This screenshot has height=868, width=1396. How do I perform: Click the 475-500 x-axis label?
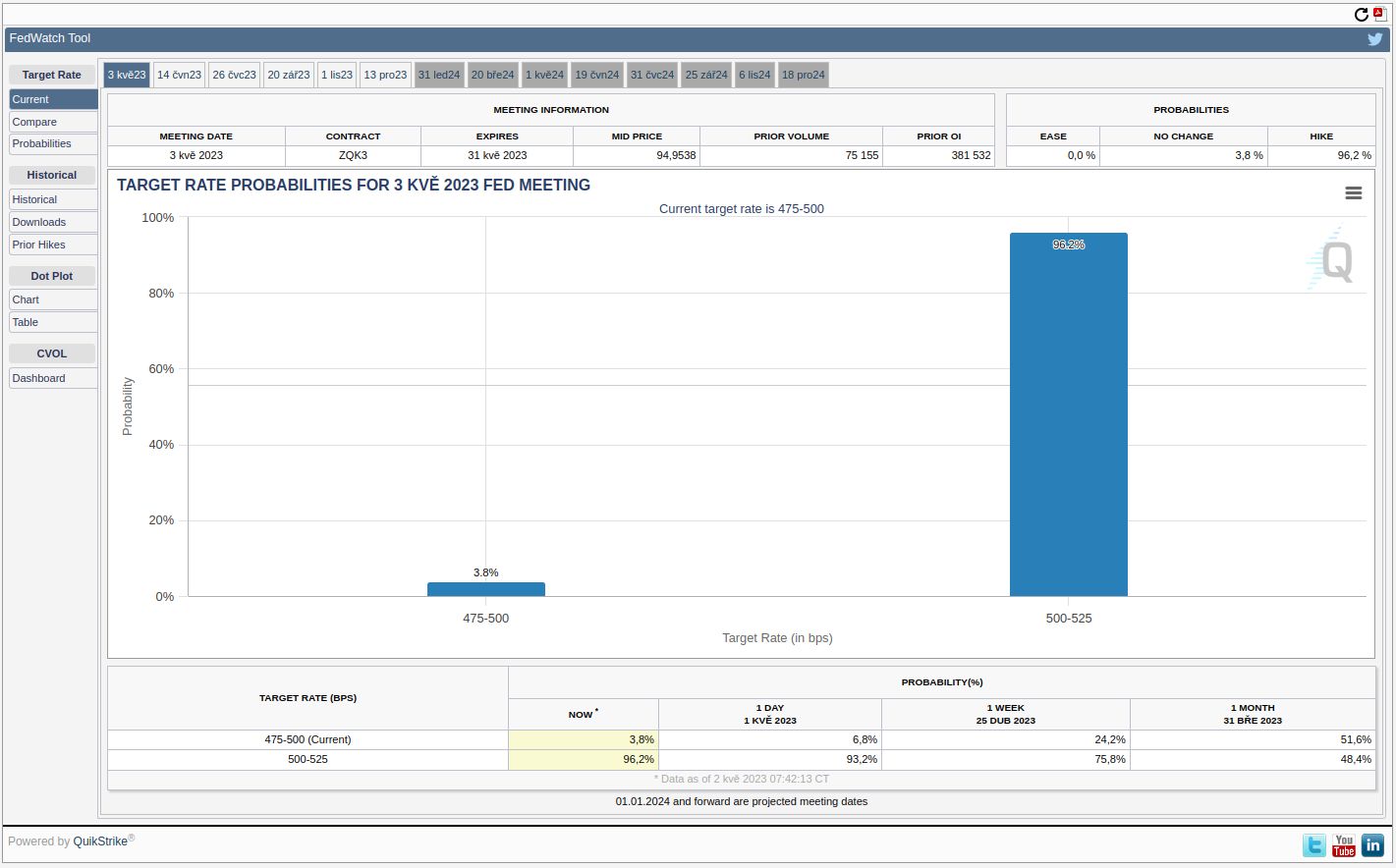tap(485, 619)
